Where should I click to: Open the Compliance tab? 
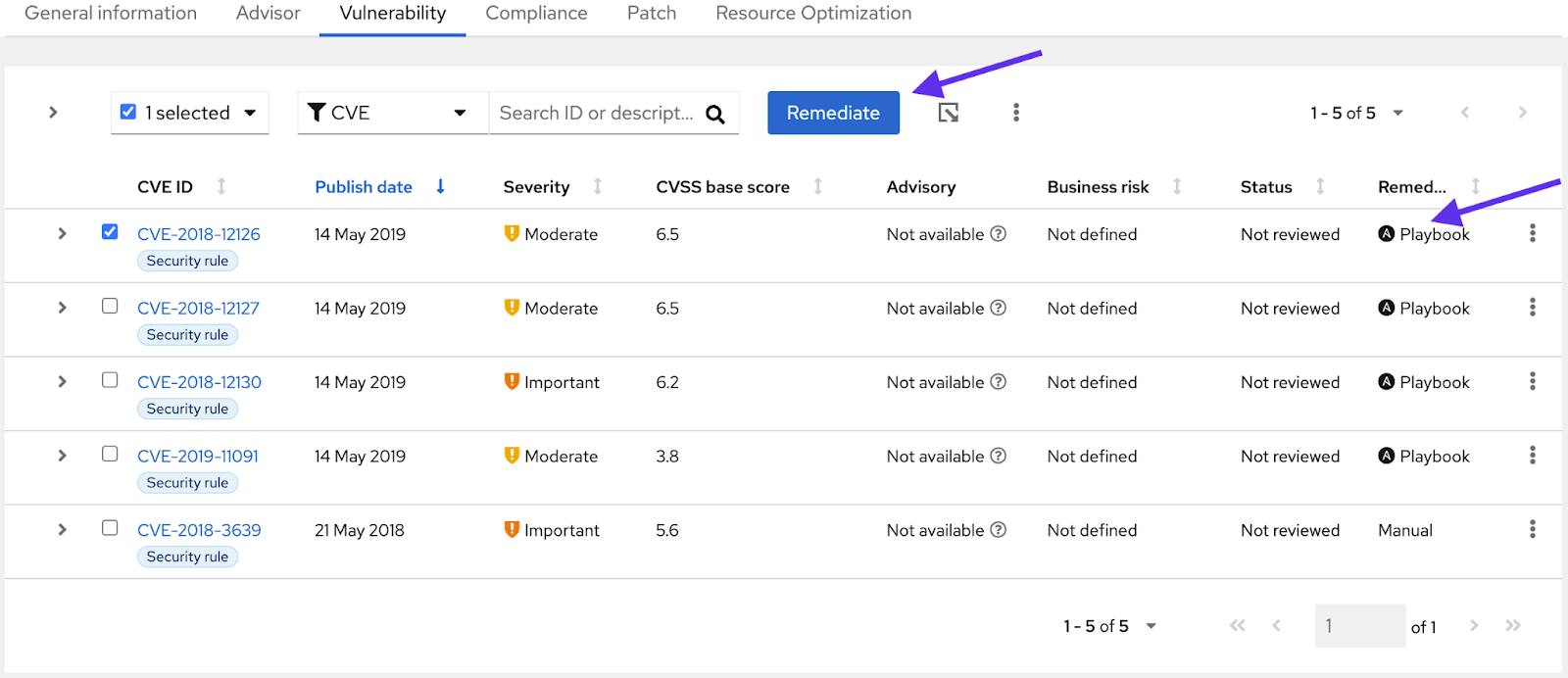(x=536, y=14)
